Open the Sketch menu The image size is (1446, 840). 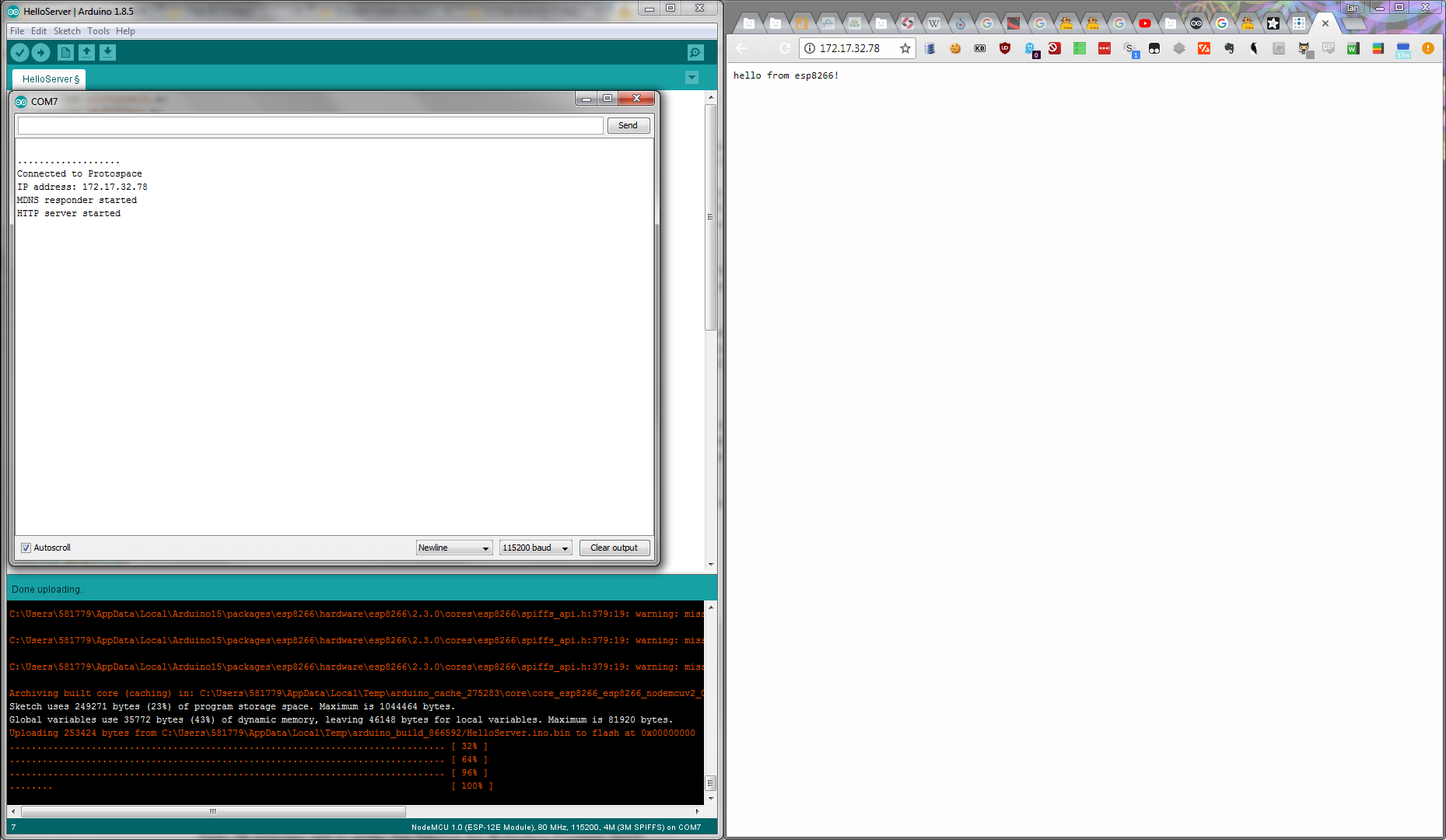[67, 31]
